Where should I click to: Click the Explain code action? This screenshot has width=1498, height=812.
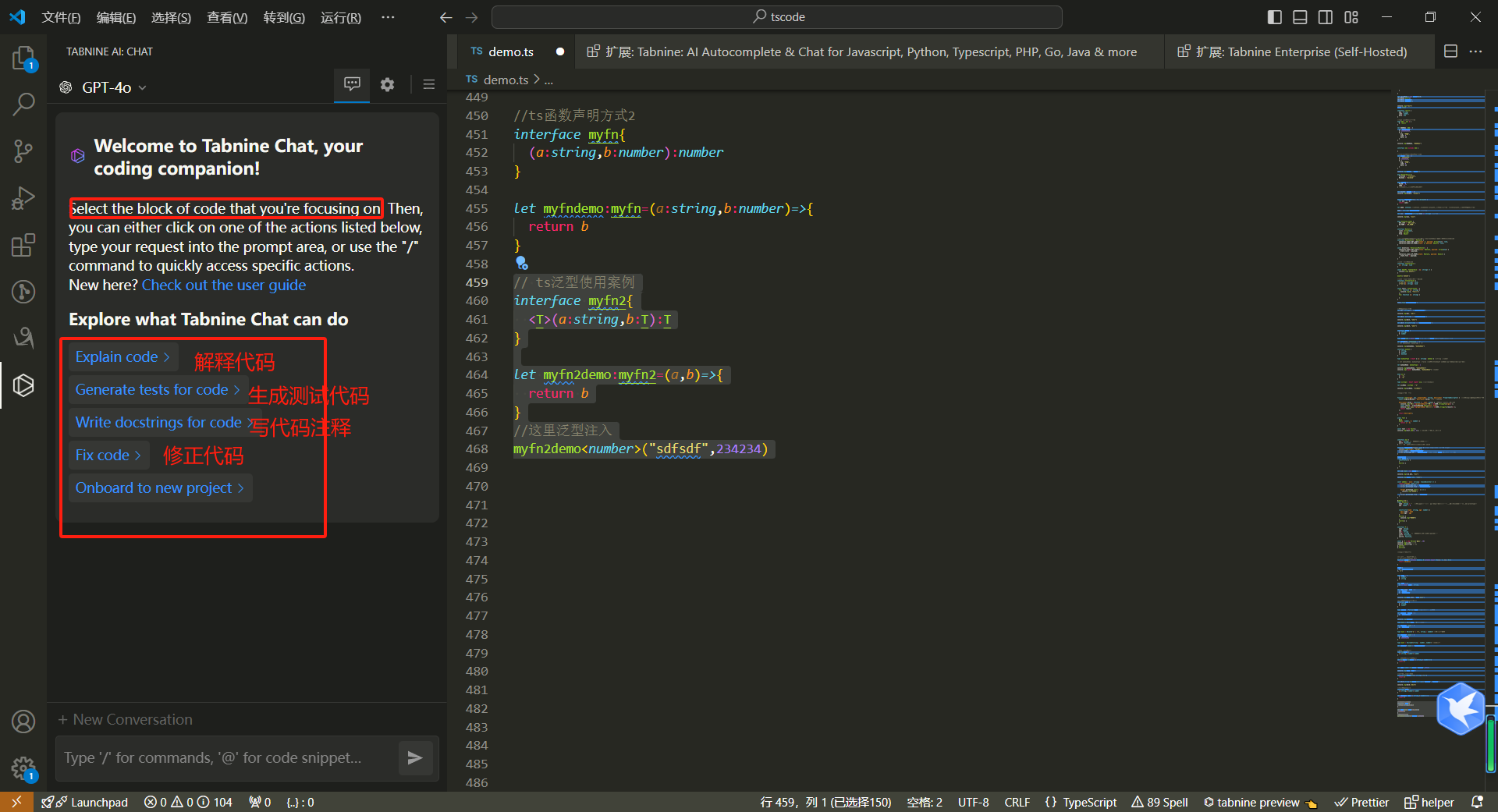[122, 356]
